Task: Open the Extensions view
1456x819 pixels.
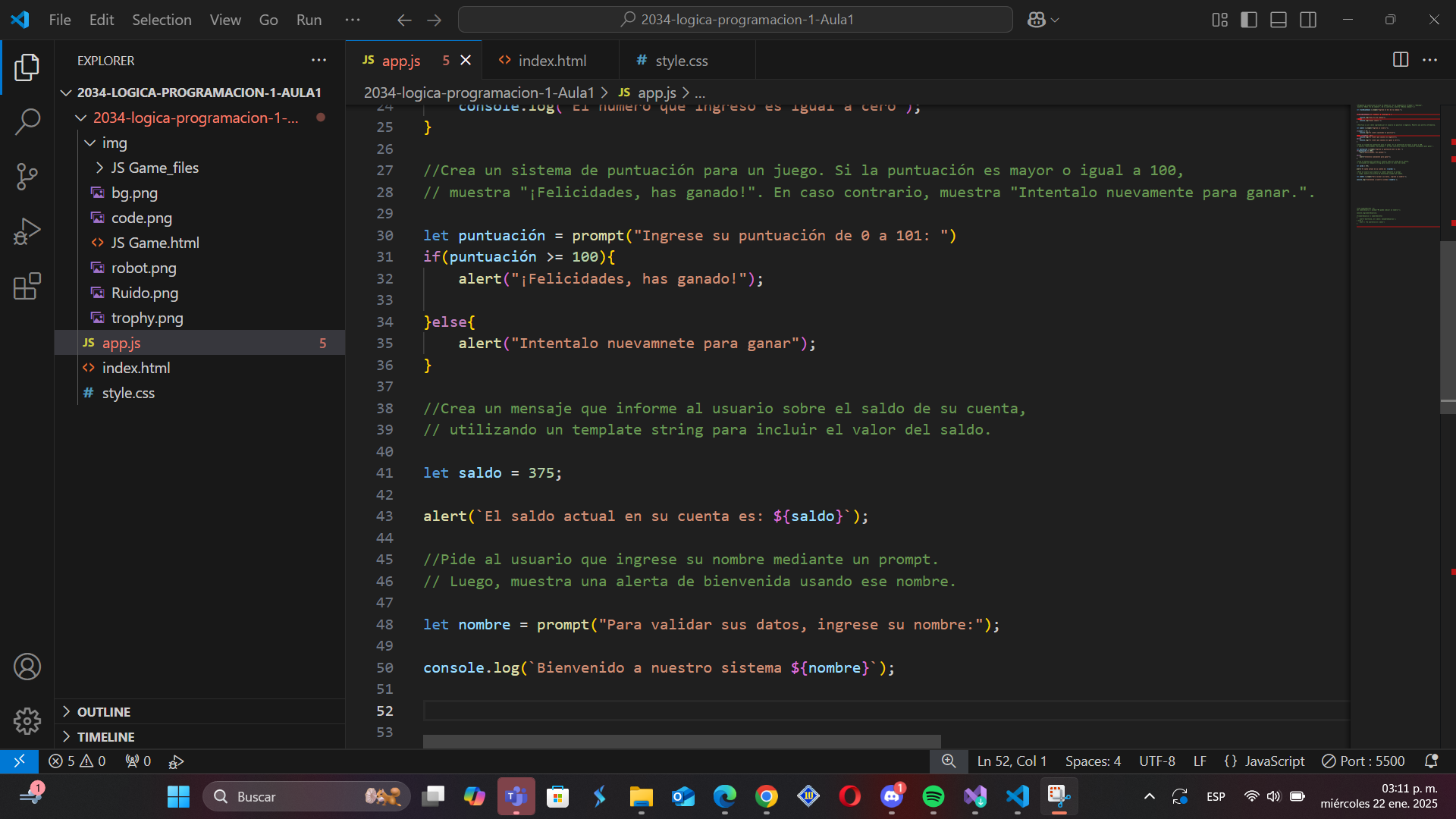Action: pyautogui.click(x=27, y=286)
